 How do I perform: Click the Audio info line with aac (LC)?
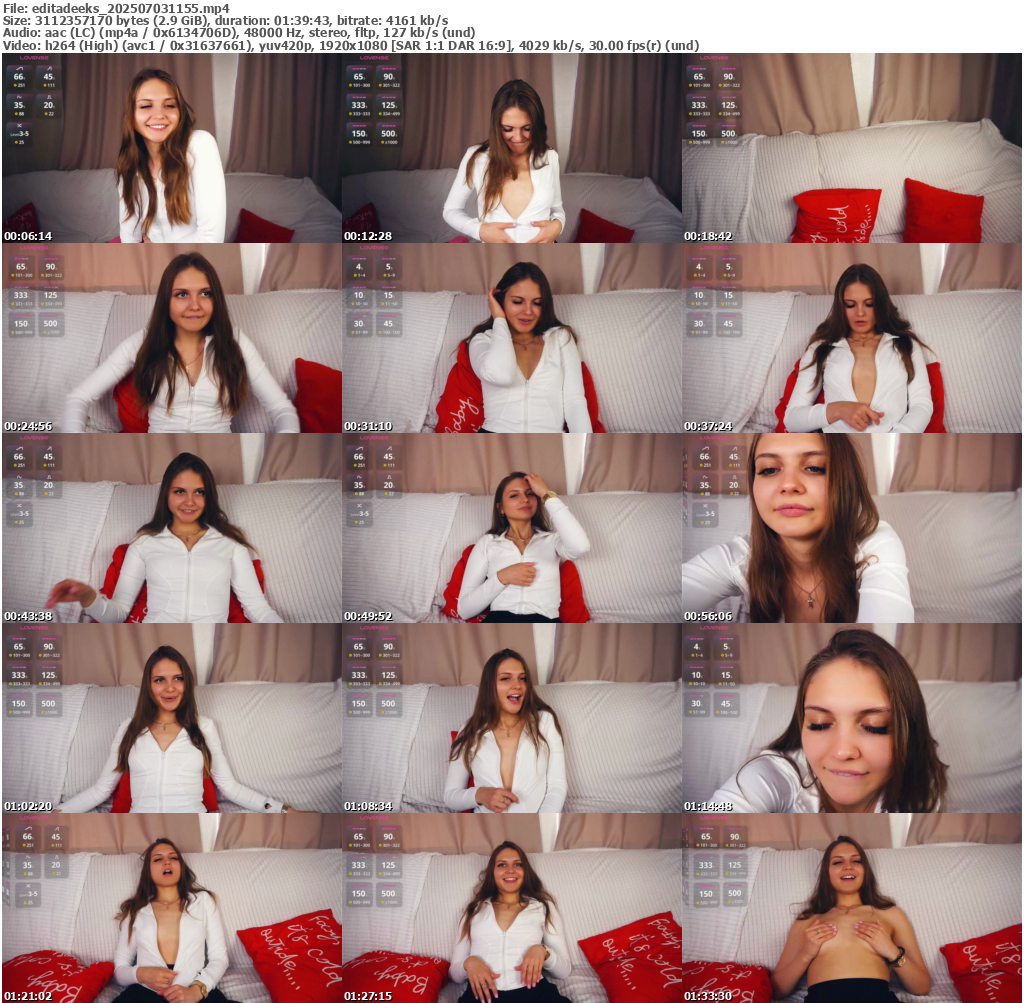point(239,33)
